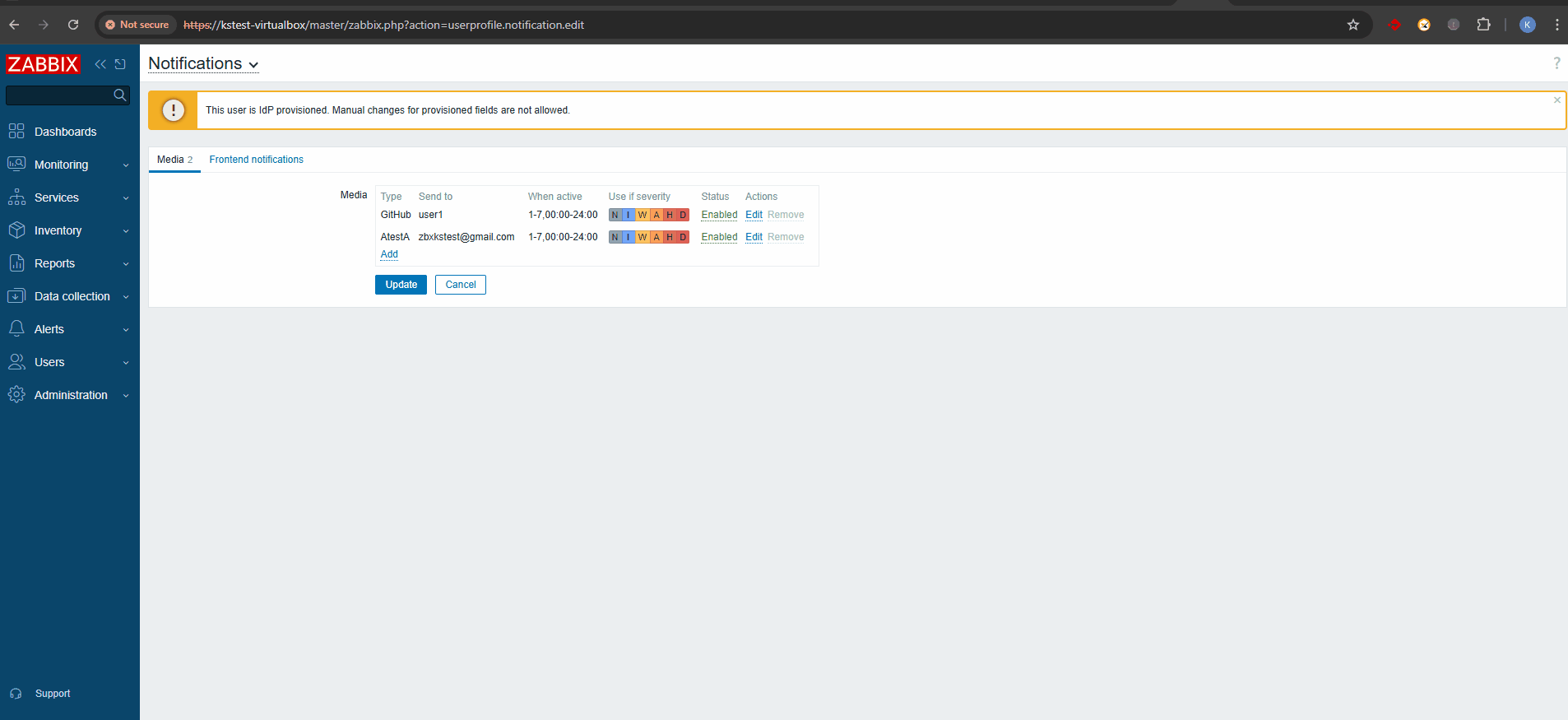Expand the Data collection menu chevron

click(x=126, y=296)
